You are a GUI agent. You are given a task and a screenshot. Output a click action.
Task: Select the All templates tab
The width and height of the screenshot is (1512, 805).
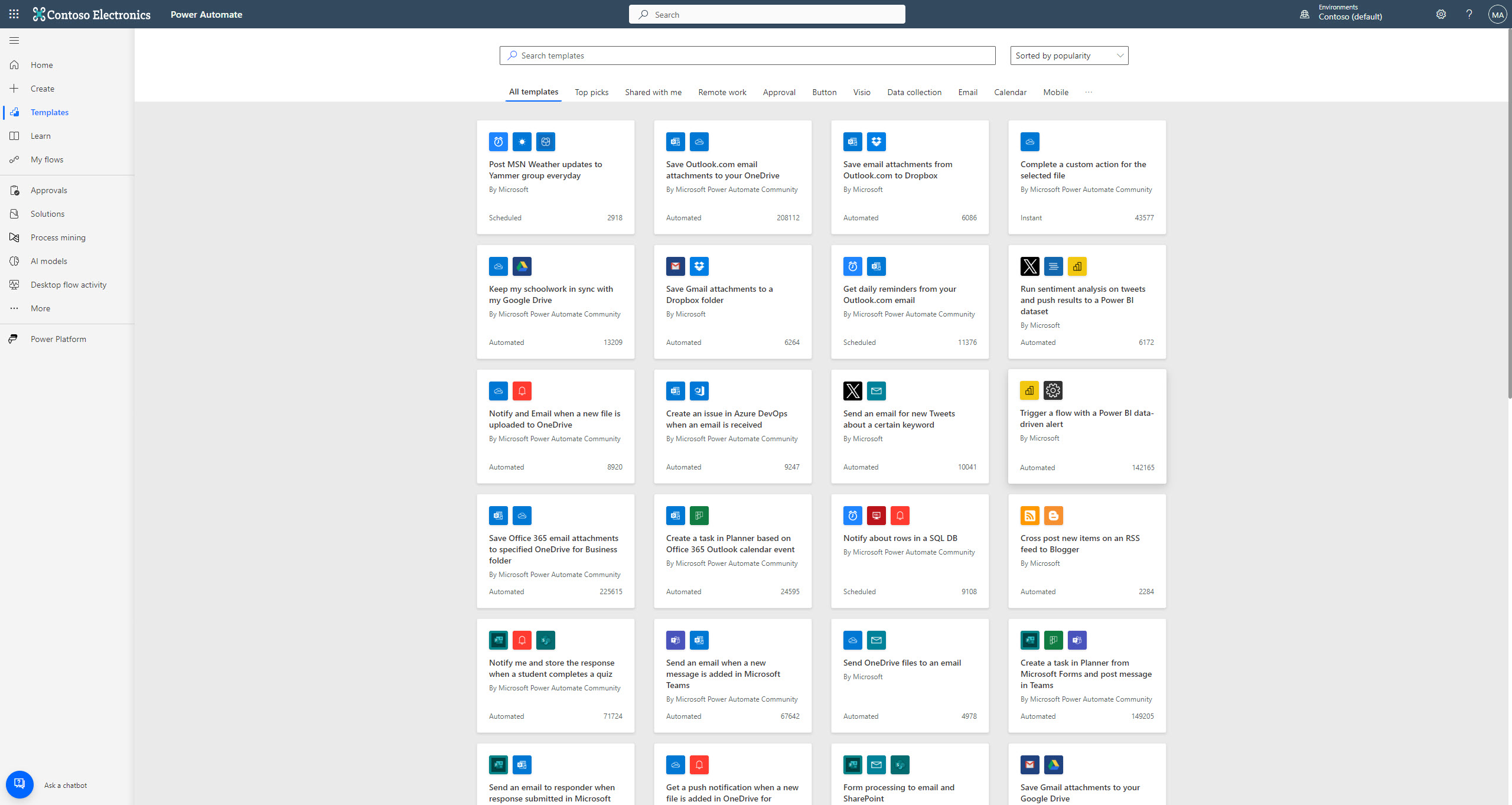point(533,92)
